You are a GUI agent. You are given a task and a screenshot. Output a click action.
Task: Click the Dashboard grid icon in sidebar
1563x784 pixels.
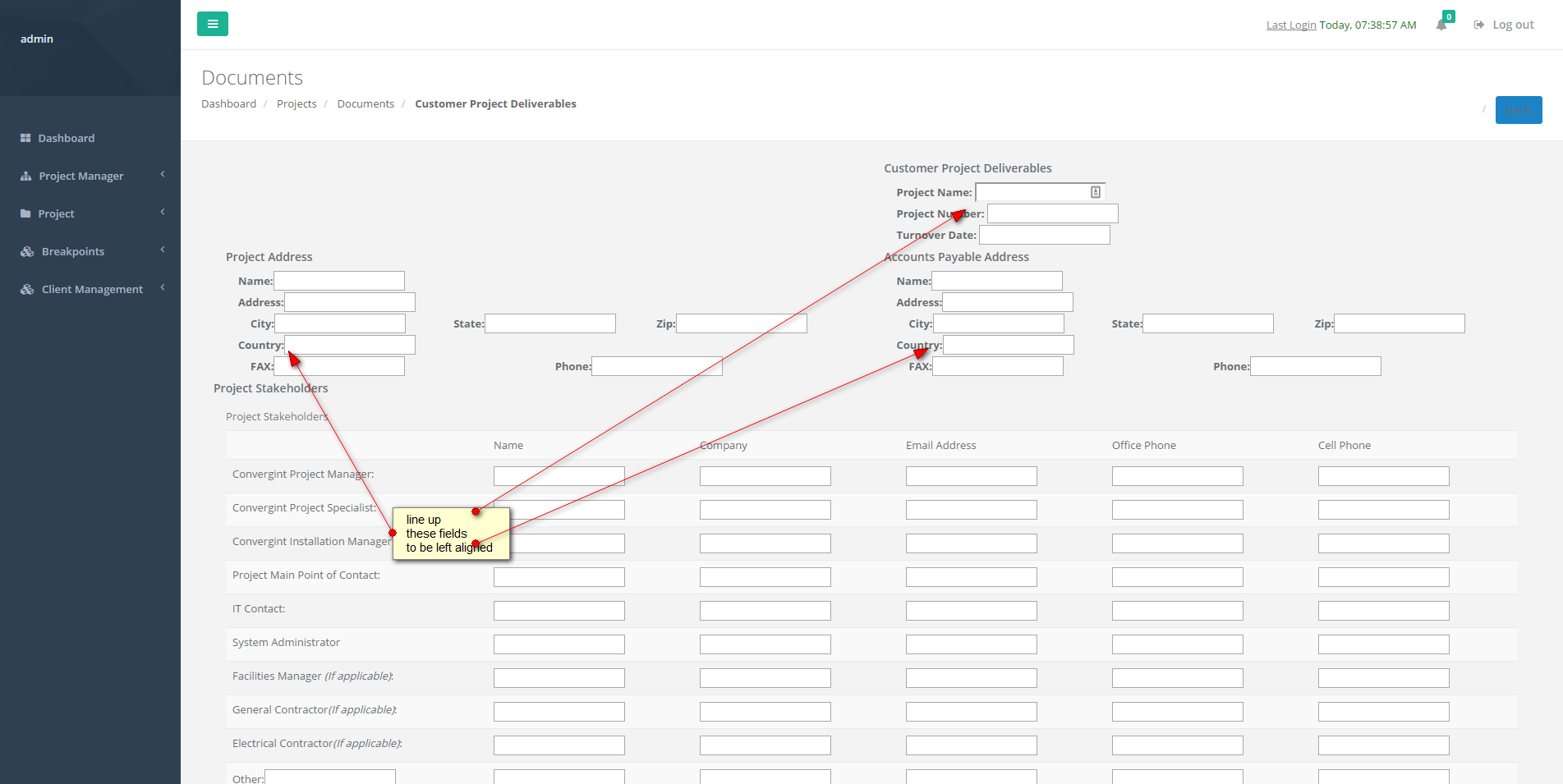point(25,138)
